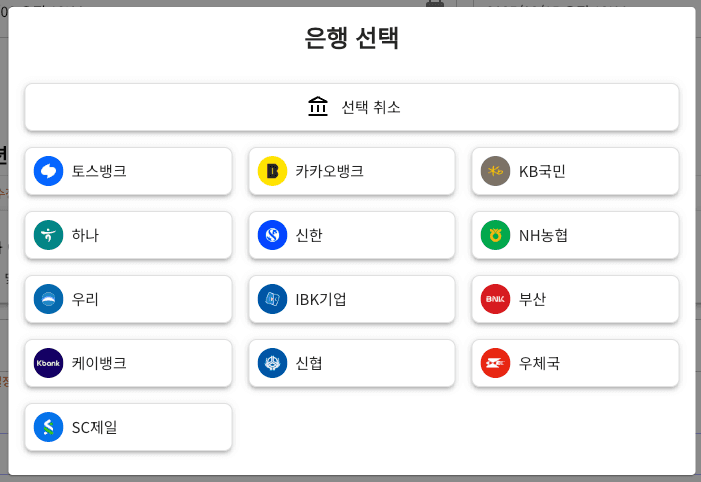Click the KB Kookmin logo icon

click(495, 171)
